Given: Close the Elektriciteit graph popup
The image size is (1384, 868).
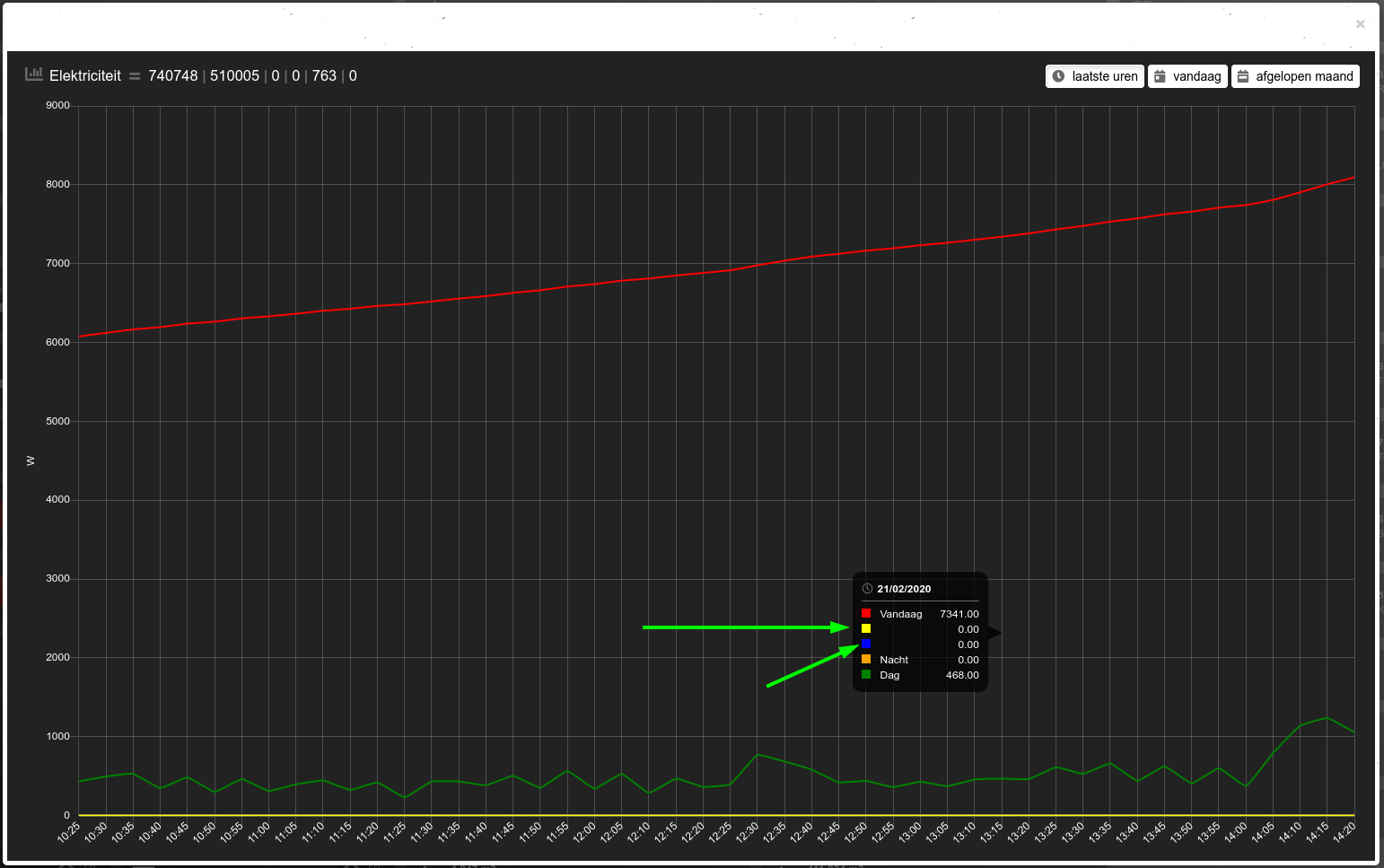Looking at the screenshot, I should (1361, 24).
